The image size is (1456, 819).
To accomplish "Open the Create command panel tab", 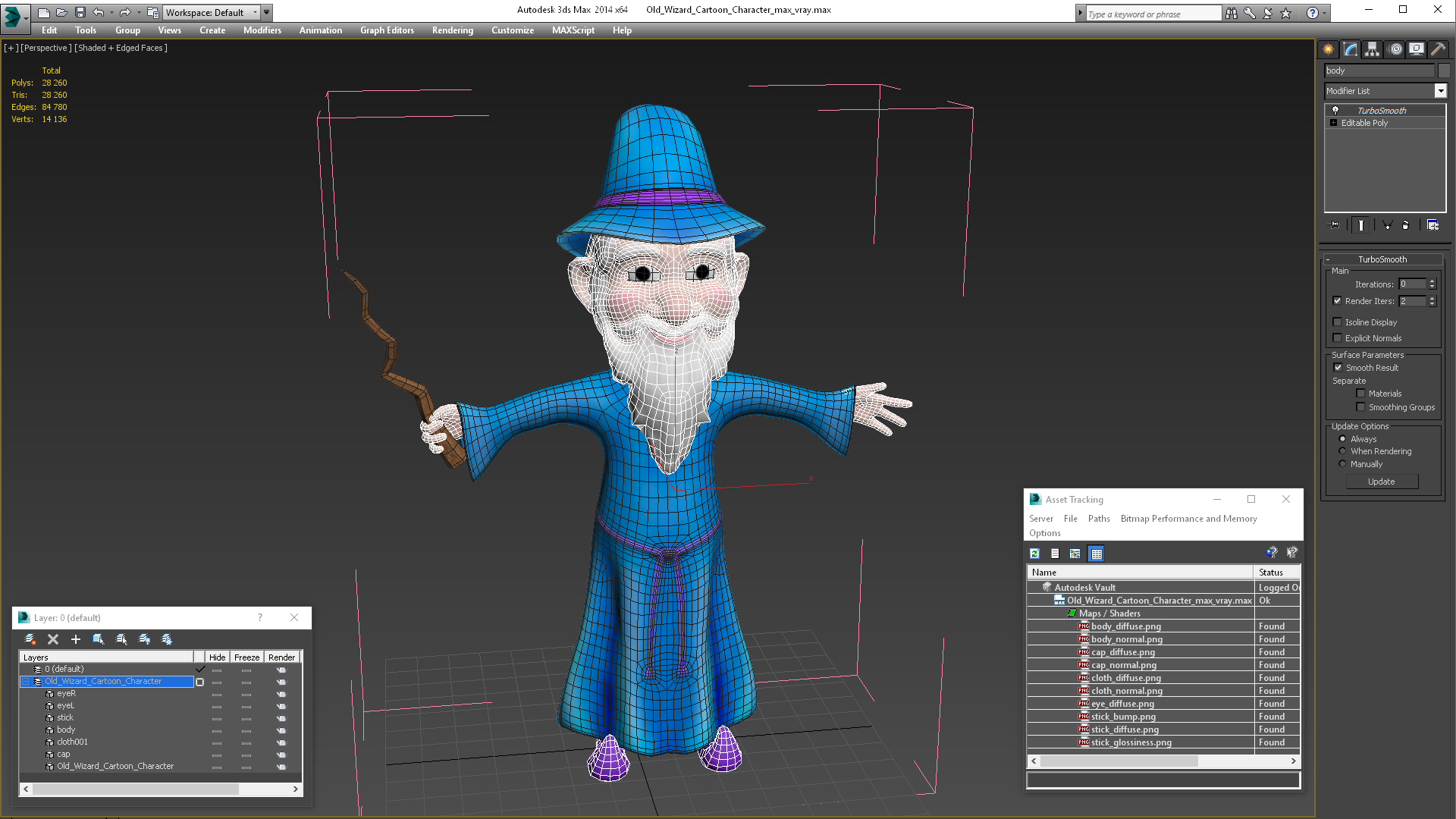I will (x=1329, y=49).
